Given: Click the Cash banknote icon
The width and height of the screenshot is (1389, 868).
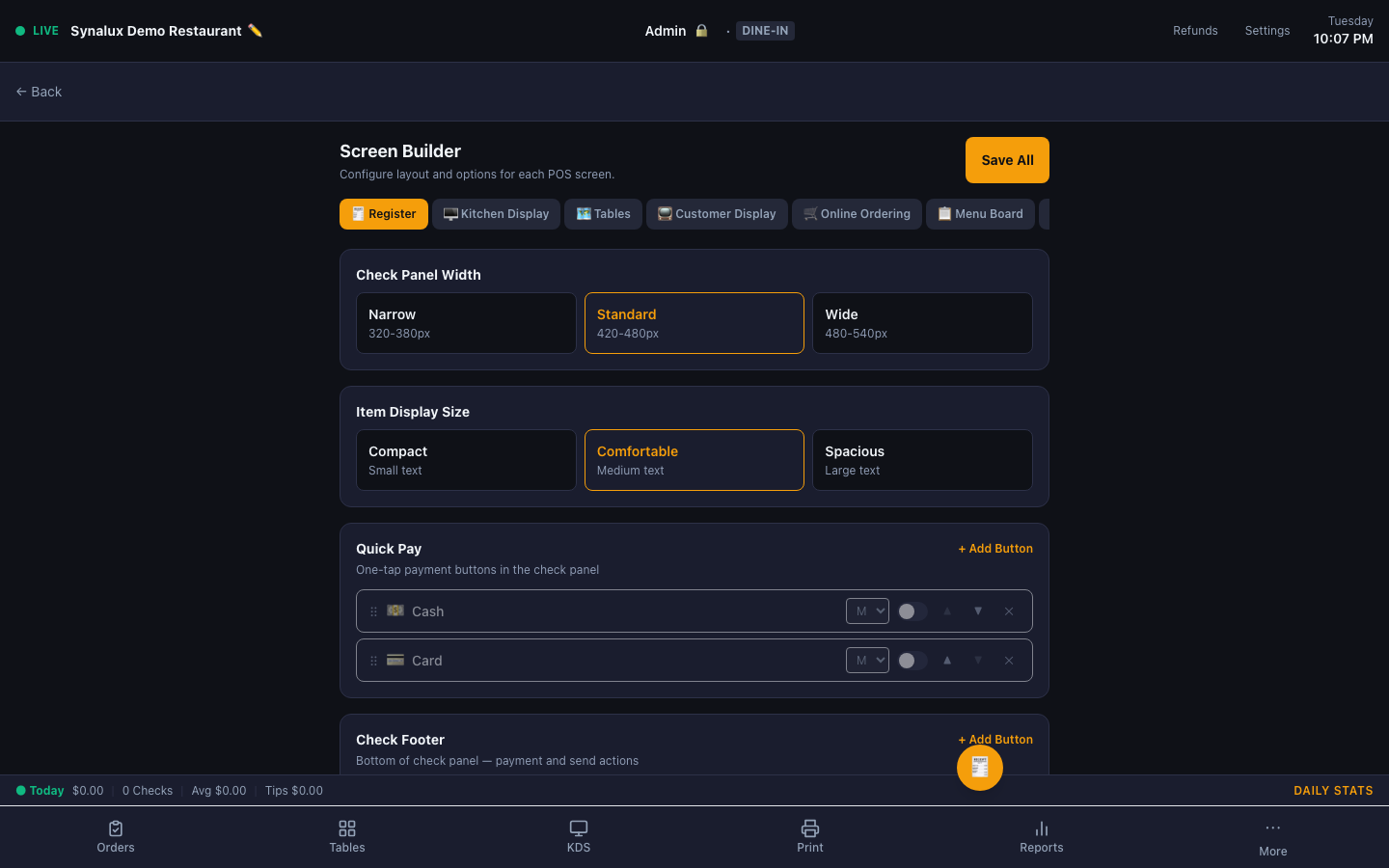Looking at the screenshot, I should click(x=395, y=610).
